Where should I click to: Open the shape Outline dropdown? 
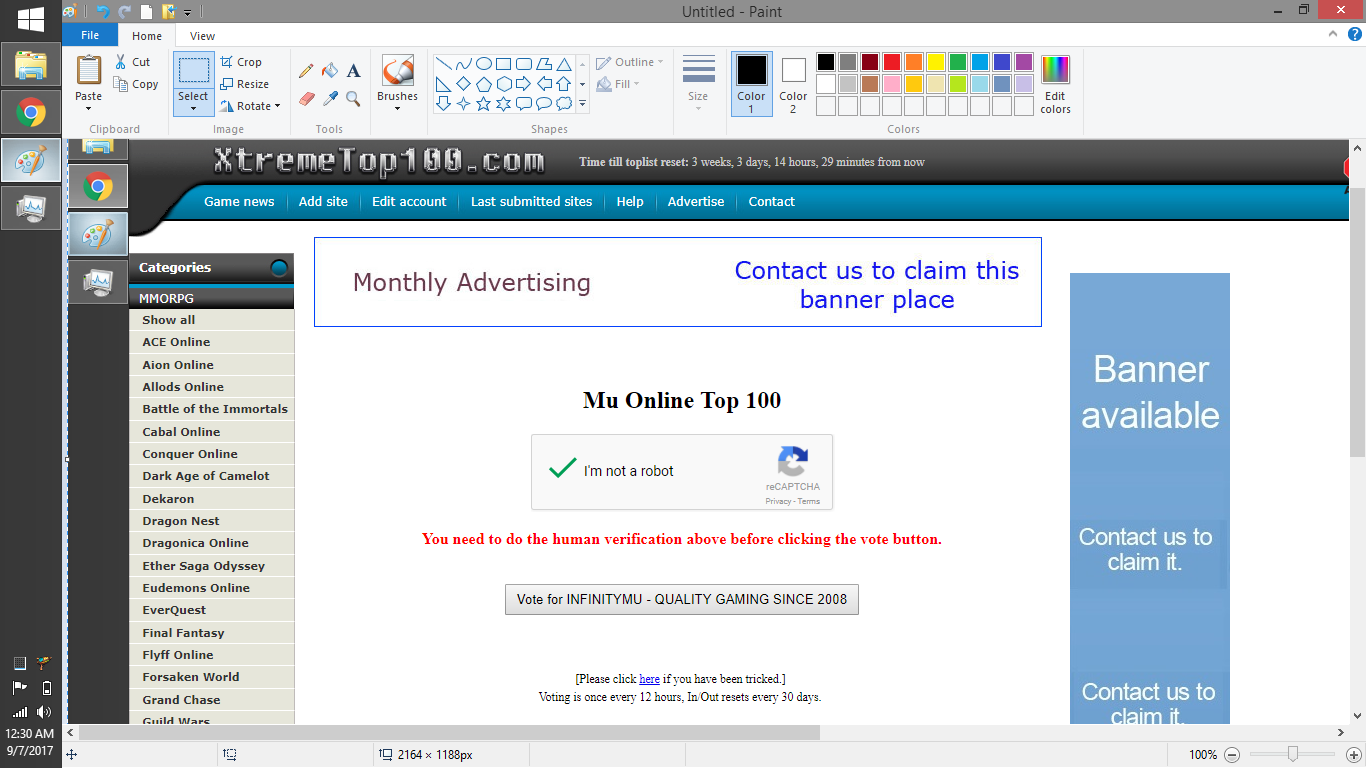tap(630, 62)
